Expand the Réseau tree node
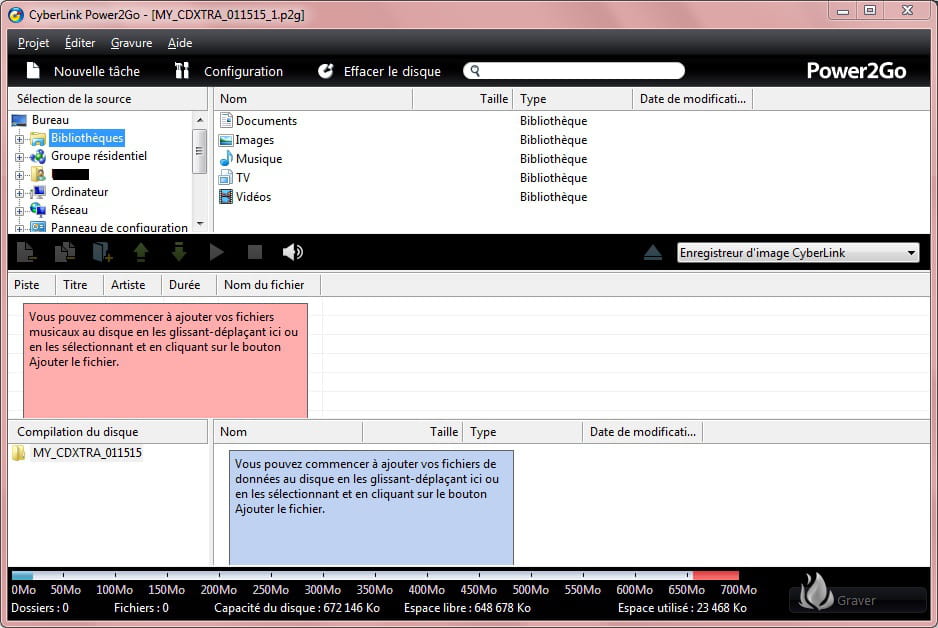The width and height of the screenshot is (938, 628). pos(19,210)
